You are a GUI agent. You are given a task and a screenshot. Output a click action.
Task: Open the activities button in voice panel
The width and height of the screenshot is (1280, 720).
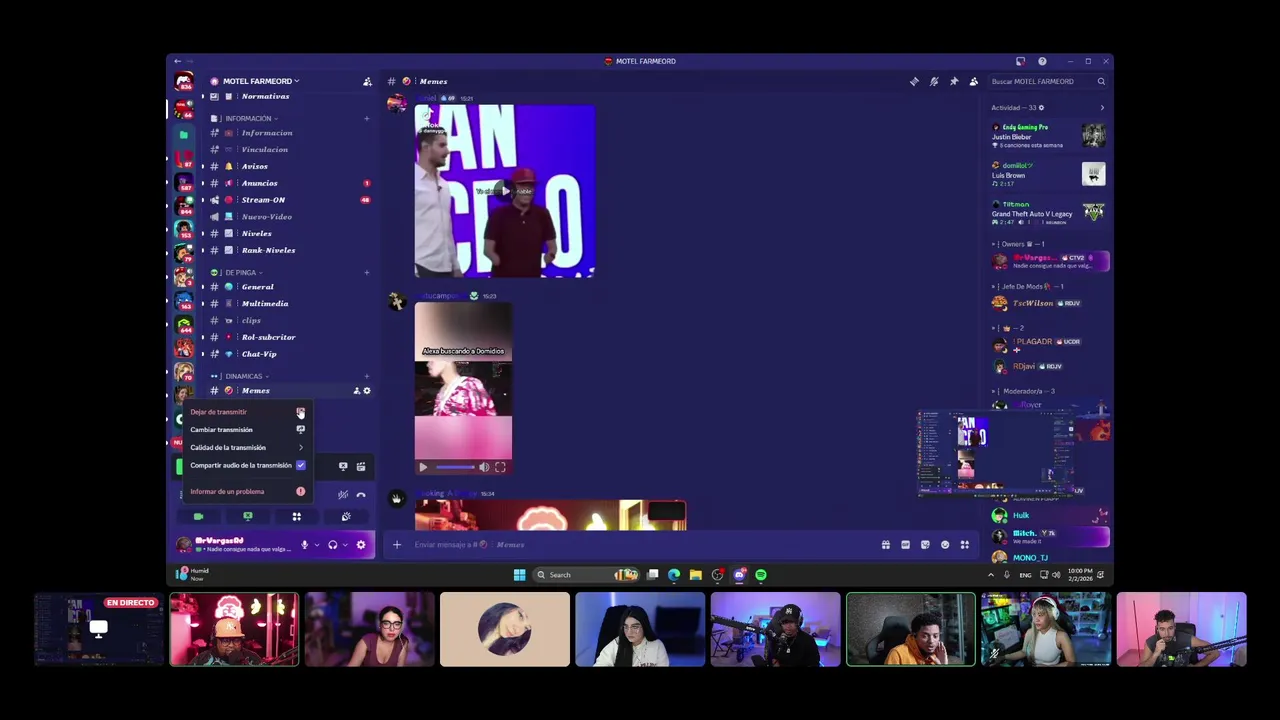[297, 517]
